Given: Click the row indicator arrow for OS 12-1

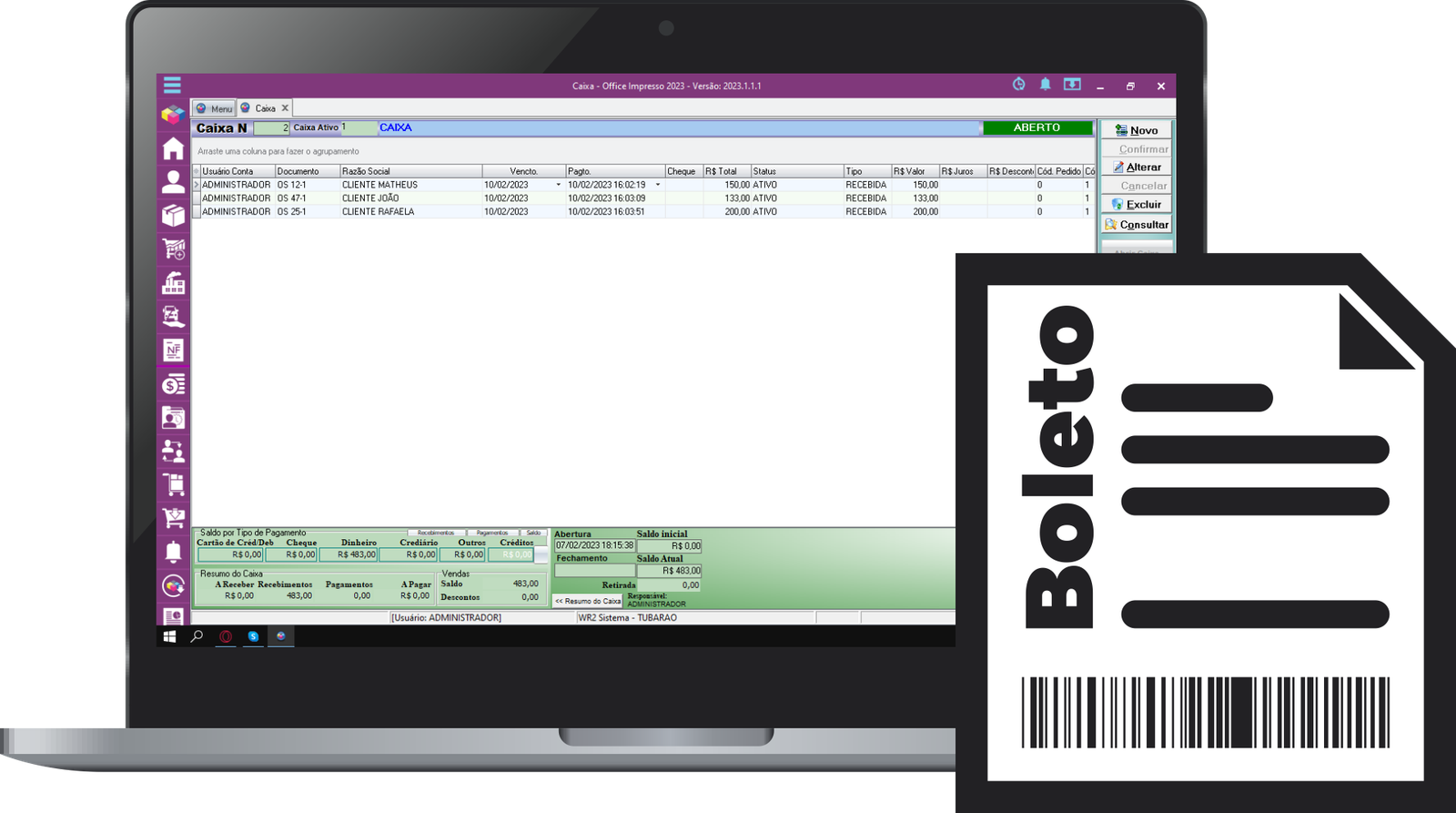Looking at the screenshot, I should click(x=196, y=185).
